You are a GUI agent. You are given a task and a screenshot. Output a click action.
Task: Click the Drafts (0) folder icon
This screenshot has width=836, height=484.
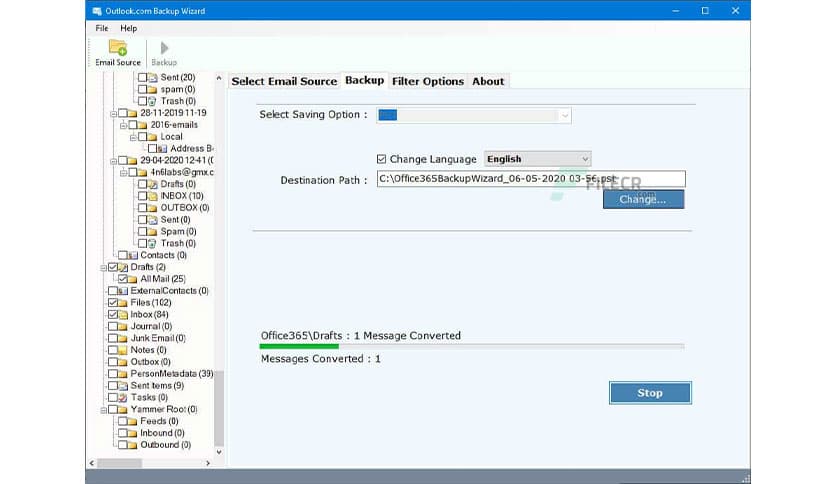(152, 184)
